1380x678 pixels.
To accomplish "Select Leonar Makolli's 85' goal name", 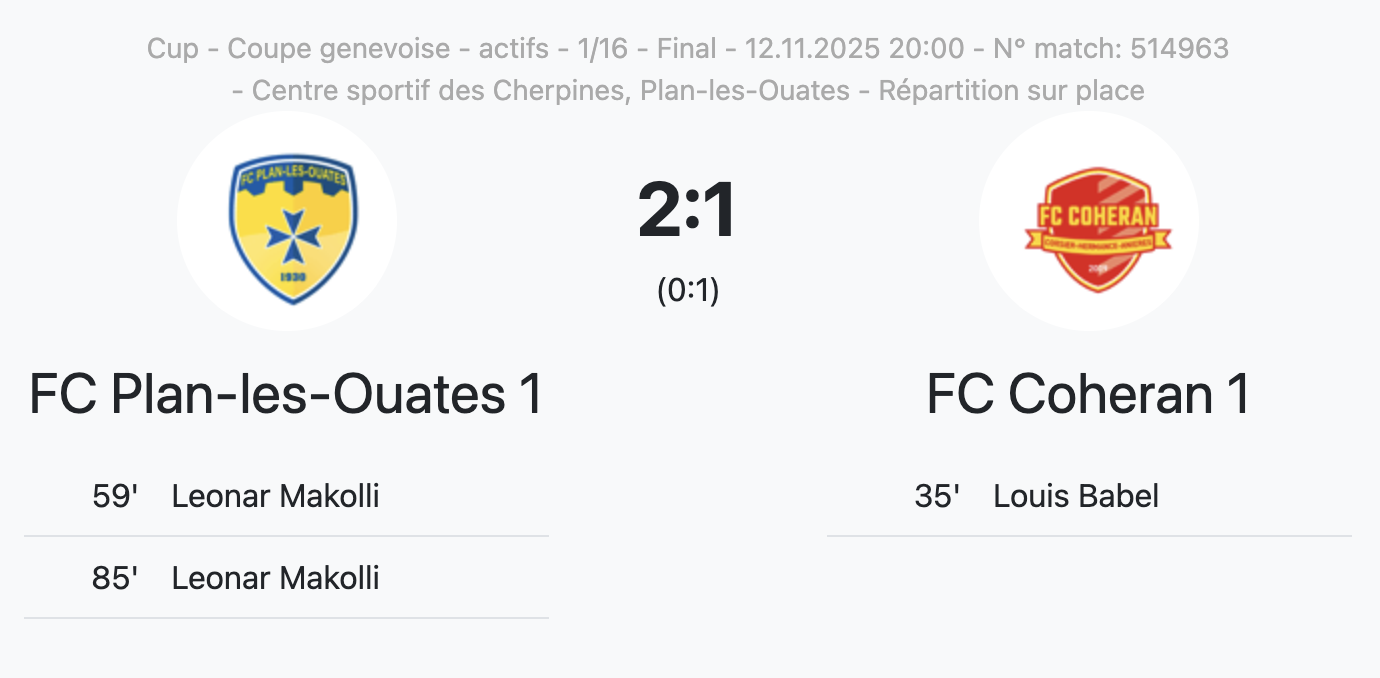I will point(275,578).
